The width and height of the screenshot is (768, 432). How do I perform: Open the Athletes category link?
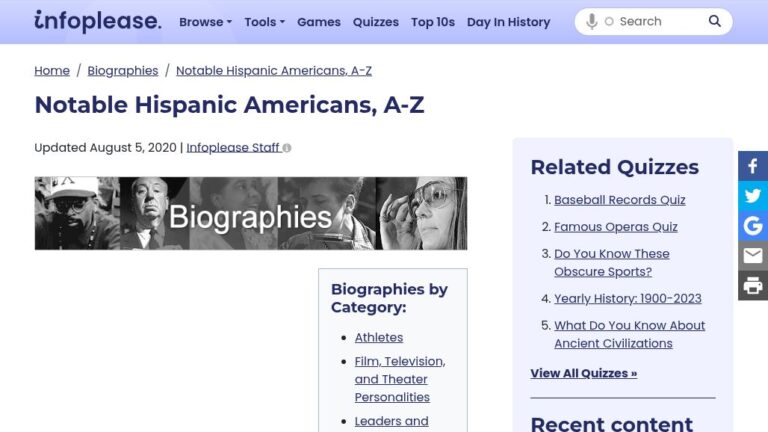click(379, 337)
